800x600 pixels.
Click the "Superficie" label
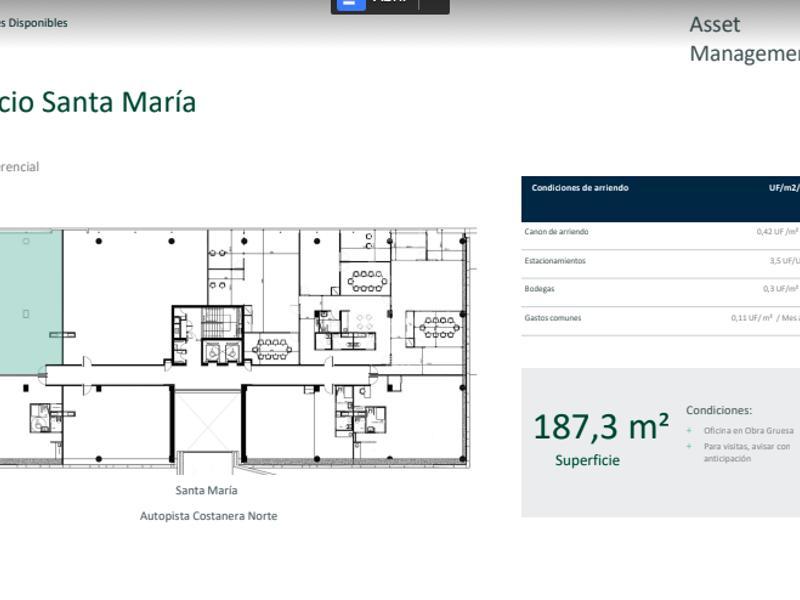pyautogui.click(x=587, y=460)
